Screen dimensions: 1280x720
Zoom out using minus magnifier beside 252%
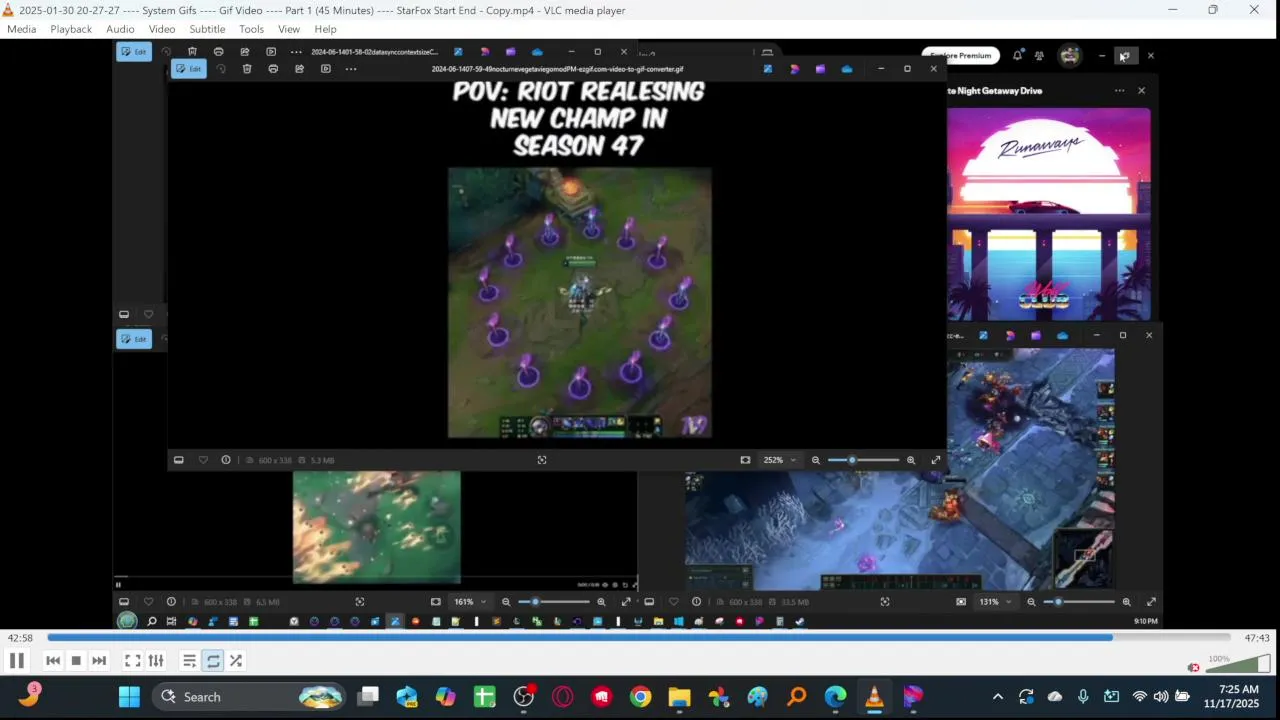pos(816,460)
